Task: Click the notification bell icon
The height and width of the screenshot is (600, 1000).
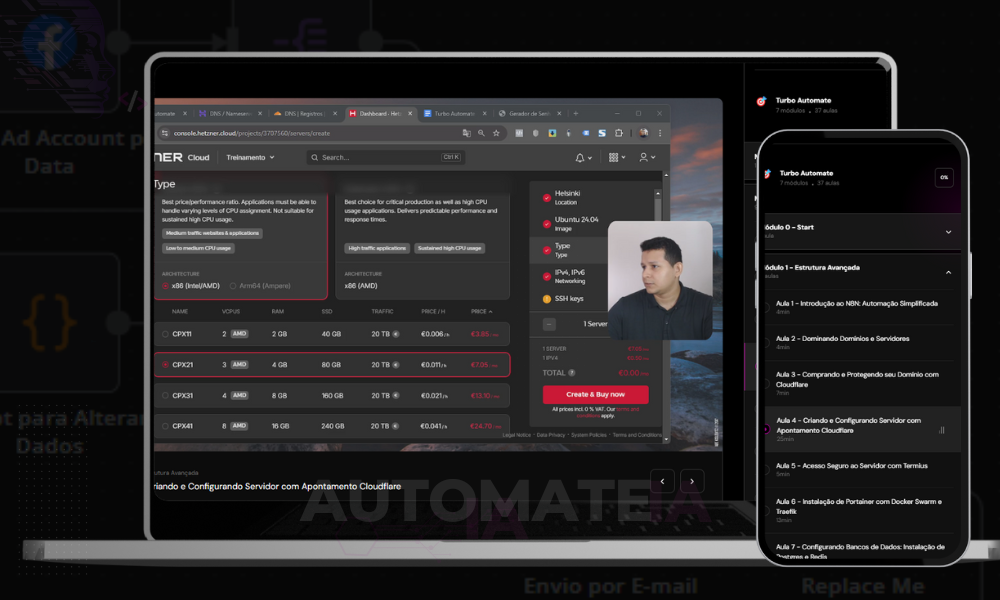Action: point(580,158)
